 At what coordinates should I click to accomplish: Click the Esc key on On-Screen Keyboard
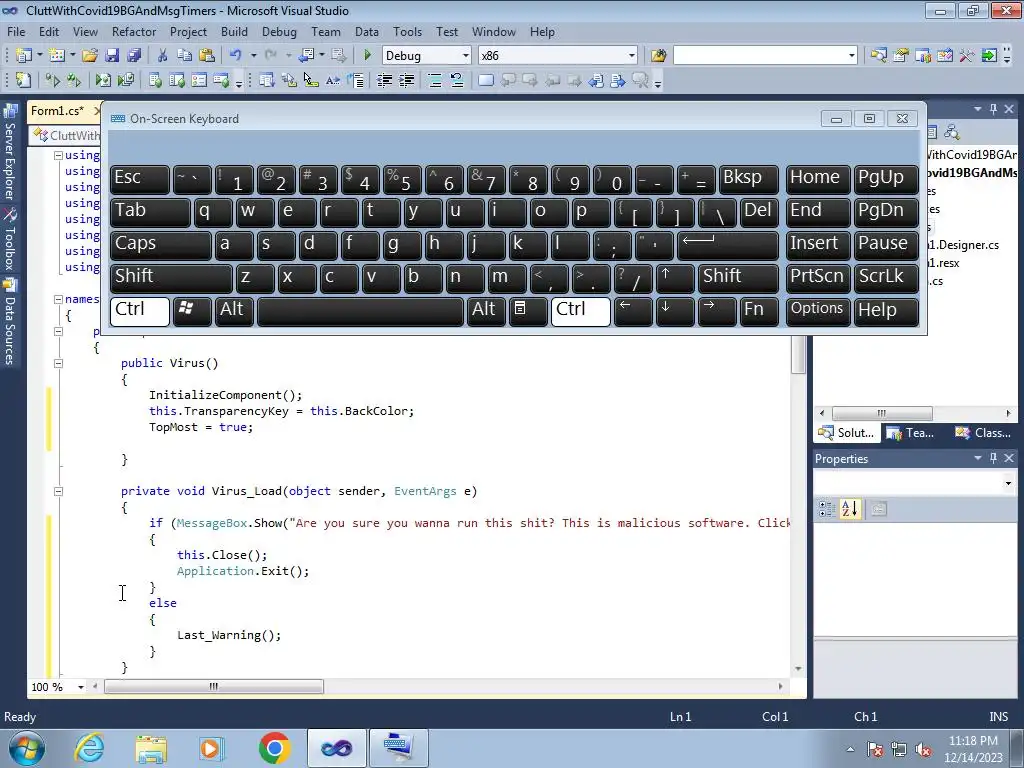(x=140, y=179)
